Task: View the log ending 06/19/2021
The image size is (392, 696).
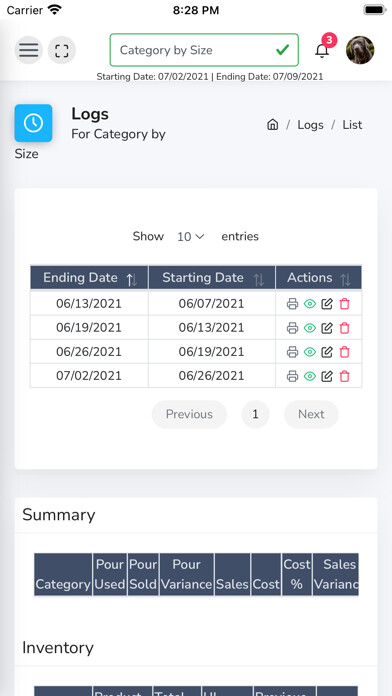Action: pyautogui.click(x=310, y=328)
